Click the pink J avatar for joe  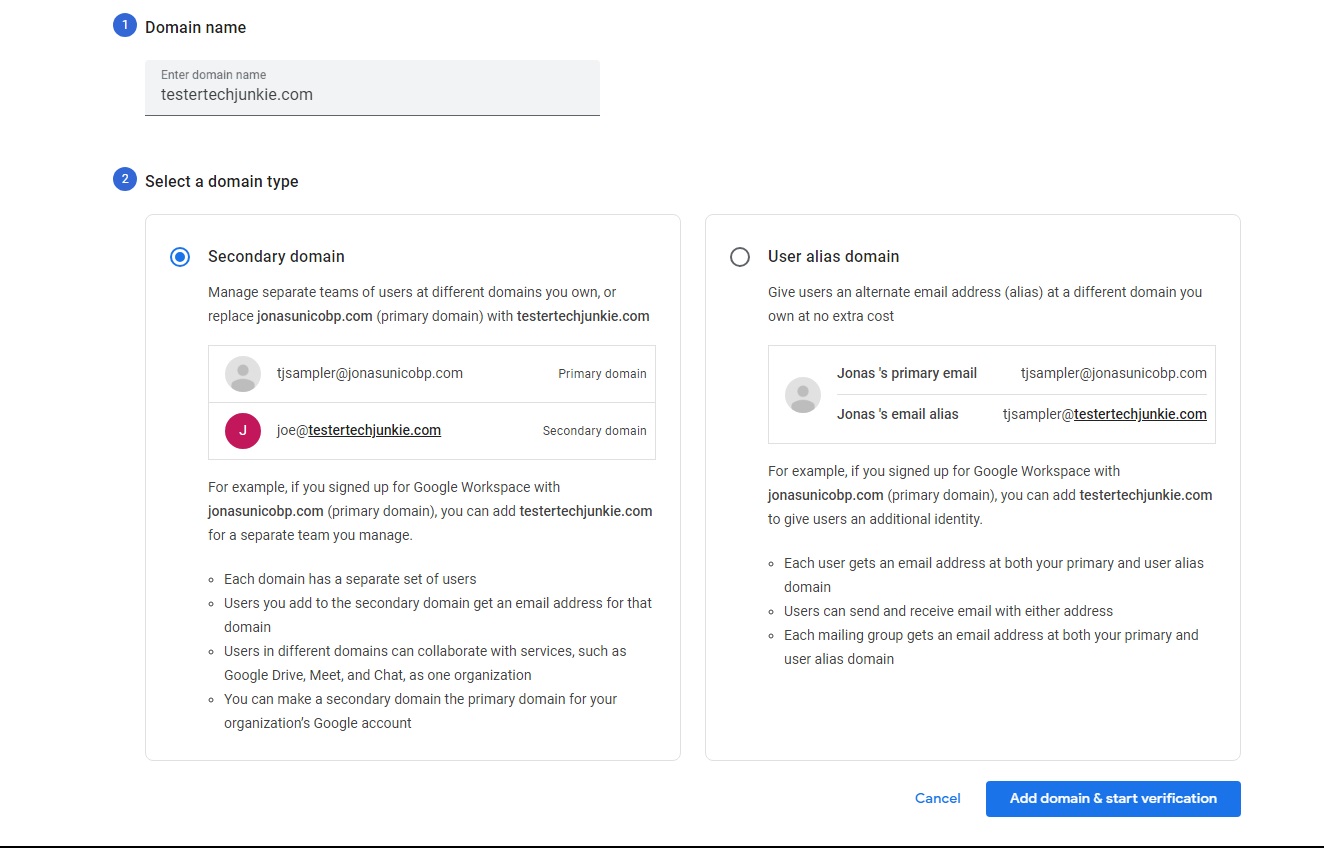(x=243, y=431)
